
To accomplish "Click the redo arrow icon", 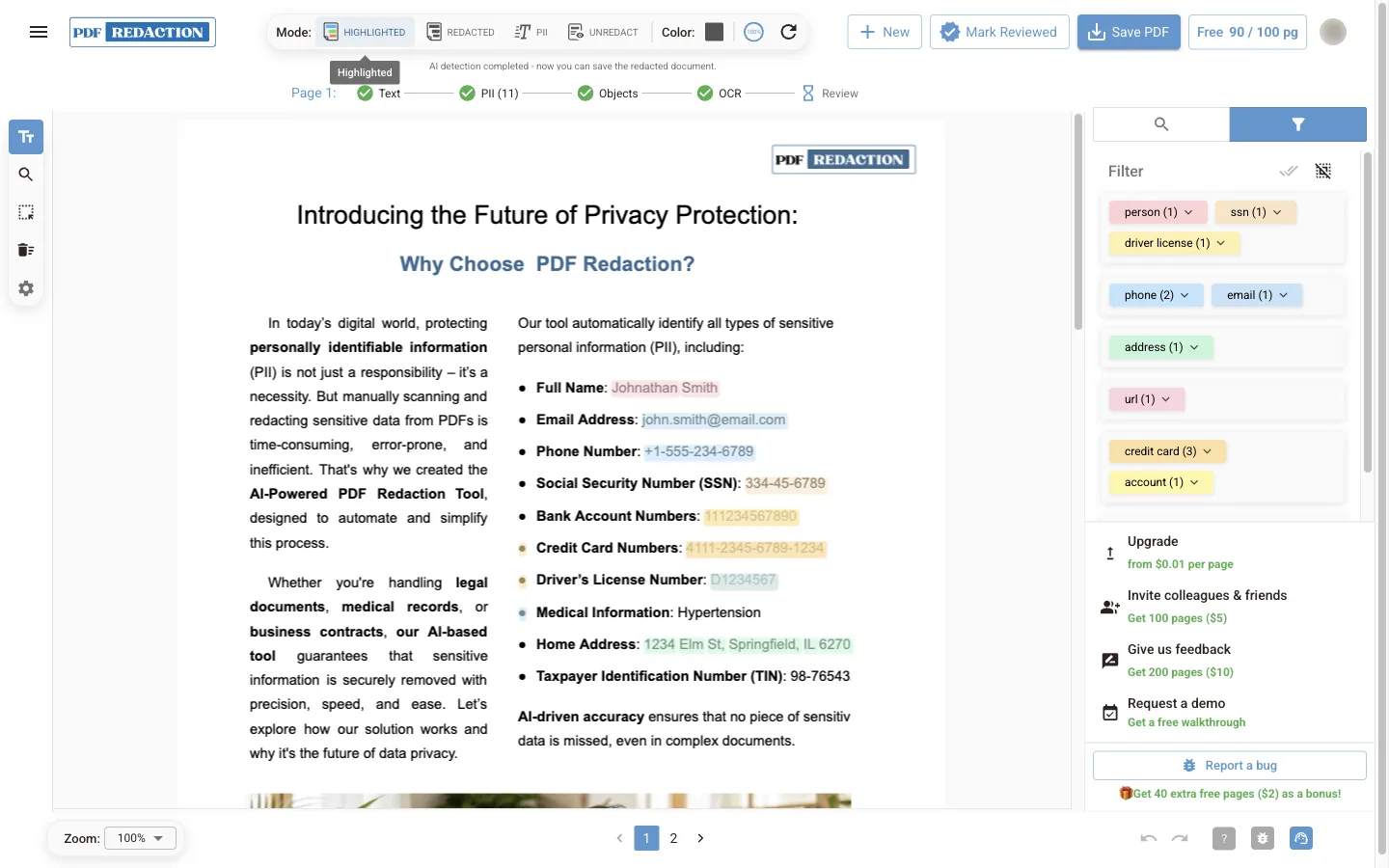I will (x=1180, y=838).
